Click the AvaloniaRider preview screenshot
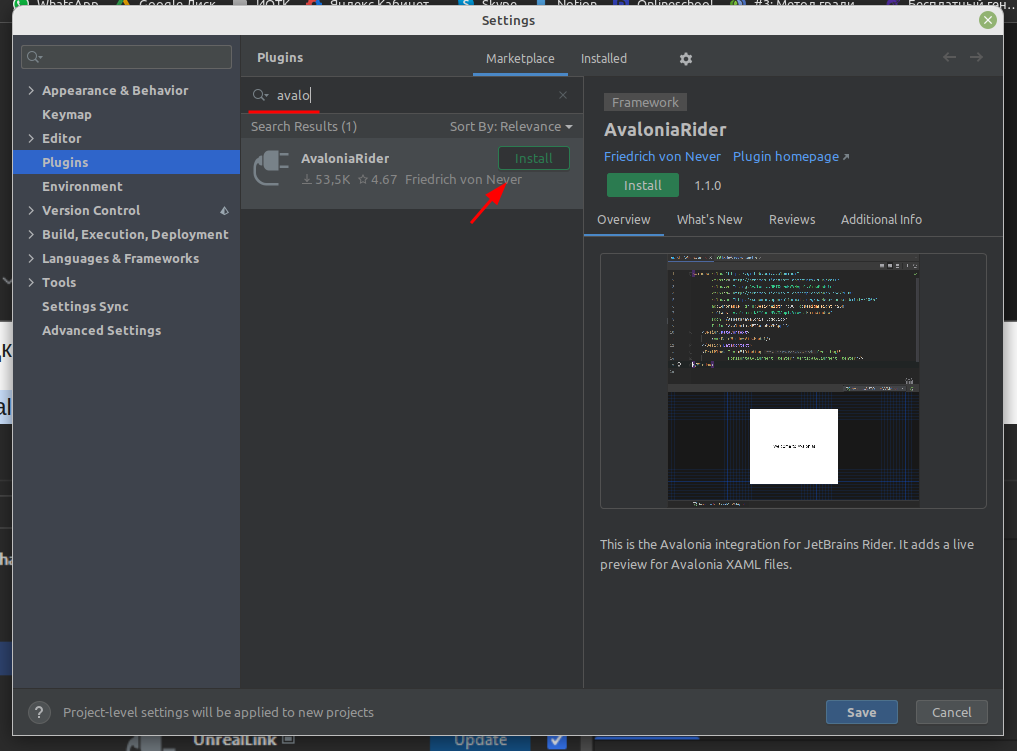The height and width of the screenshot is (751, 1017). (793, 381)
